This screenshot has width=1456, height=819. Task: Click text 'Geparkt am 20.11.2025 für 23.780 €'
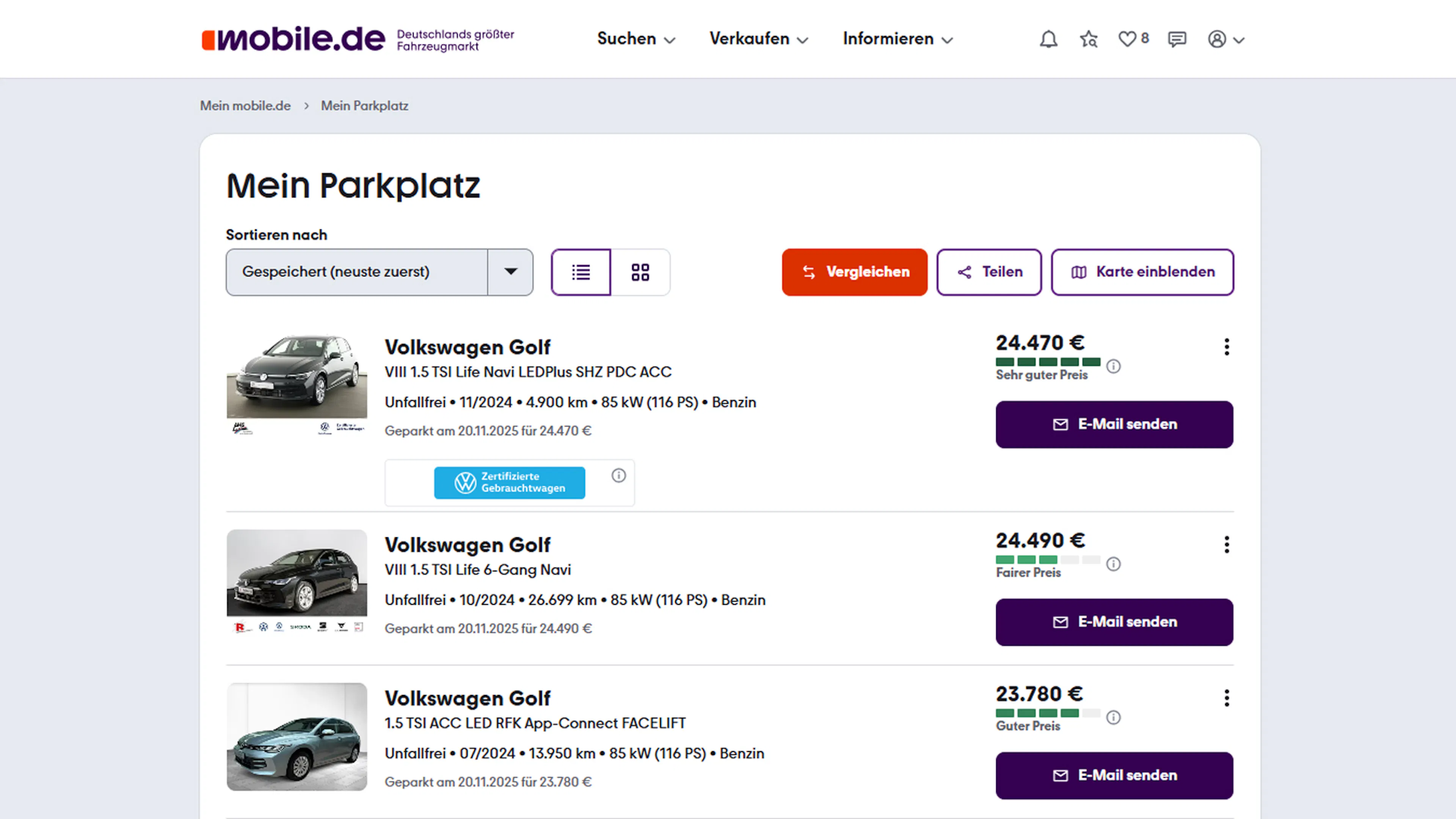[x=488, y=782]
